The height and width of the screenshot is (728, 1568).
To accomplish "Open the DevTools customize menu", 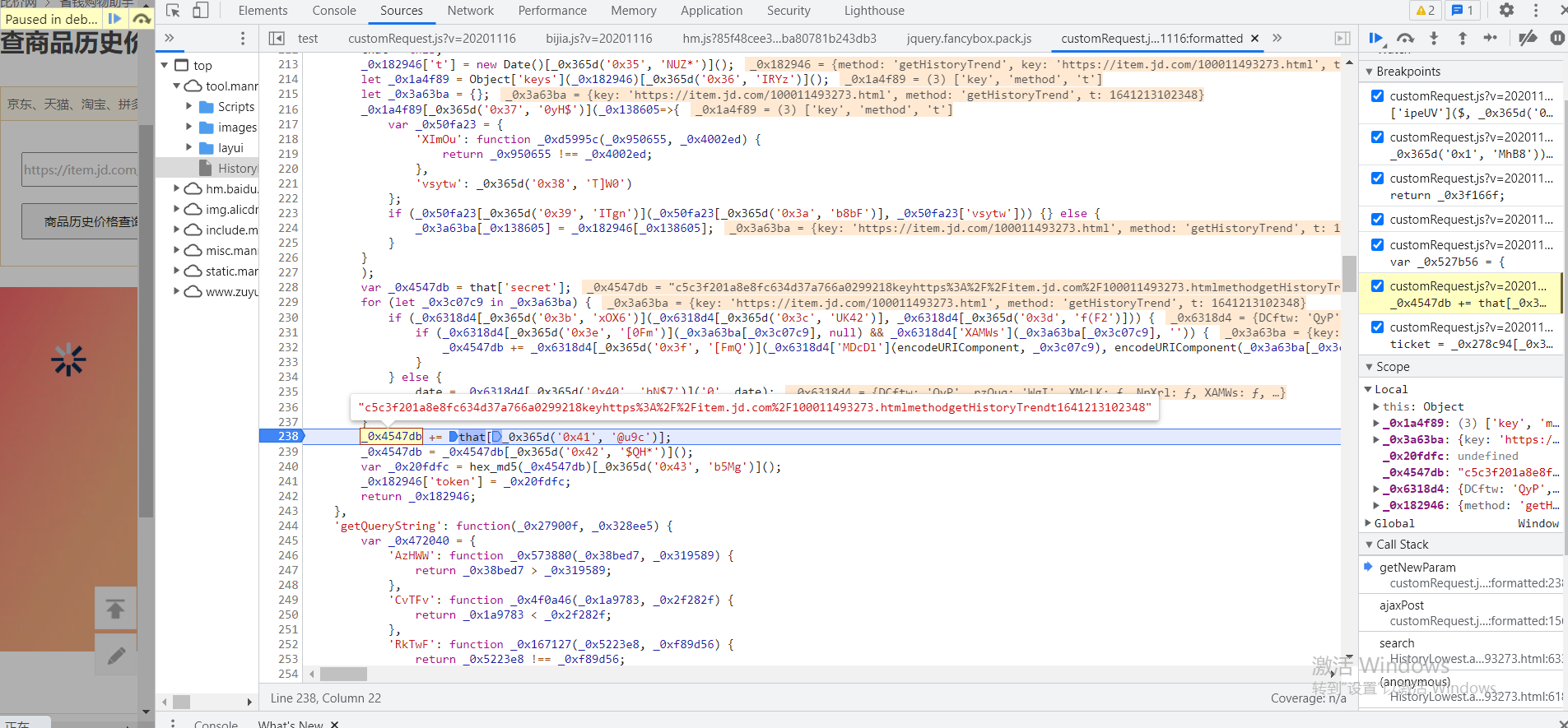I will (x=1536, y=11).
